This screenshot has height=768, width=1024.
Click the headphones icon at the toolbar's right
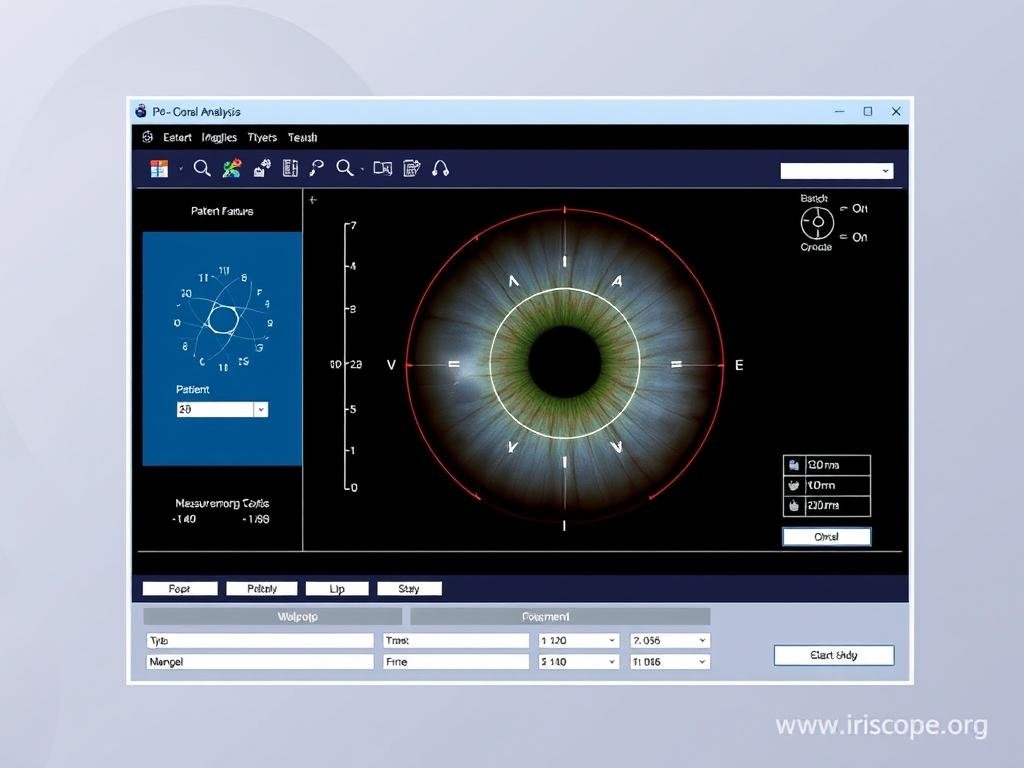[x=438, y=168]
